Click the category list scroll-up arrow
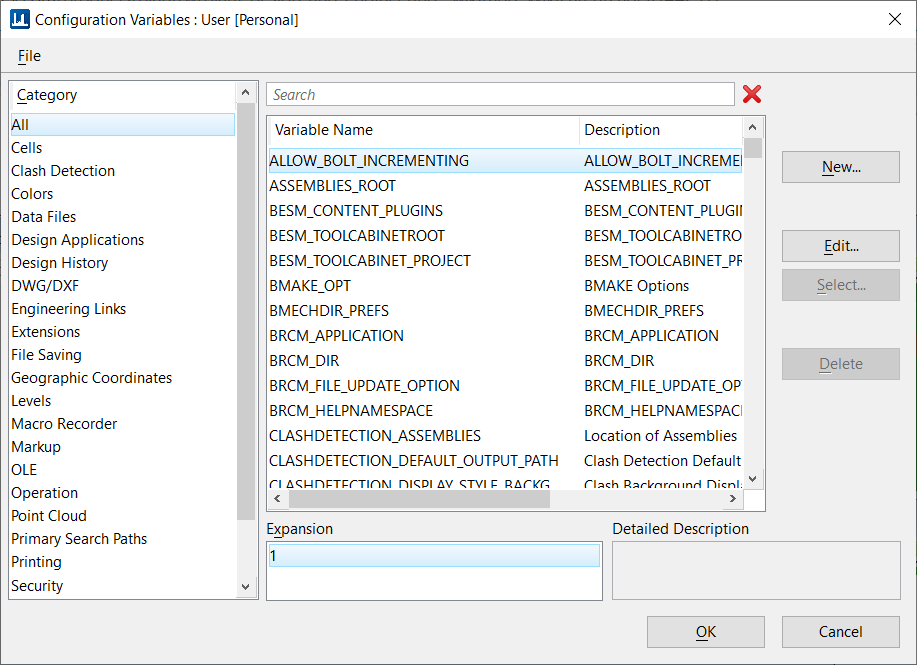Viewport: 917px width, 665px height. click(x=245, y=91)
